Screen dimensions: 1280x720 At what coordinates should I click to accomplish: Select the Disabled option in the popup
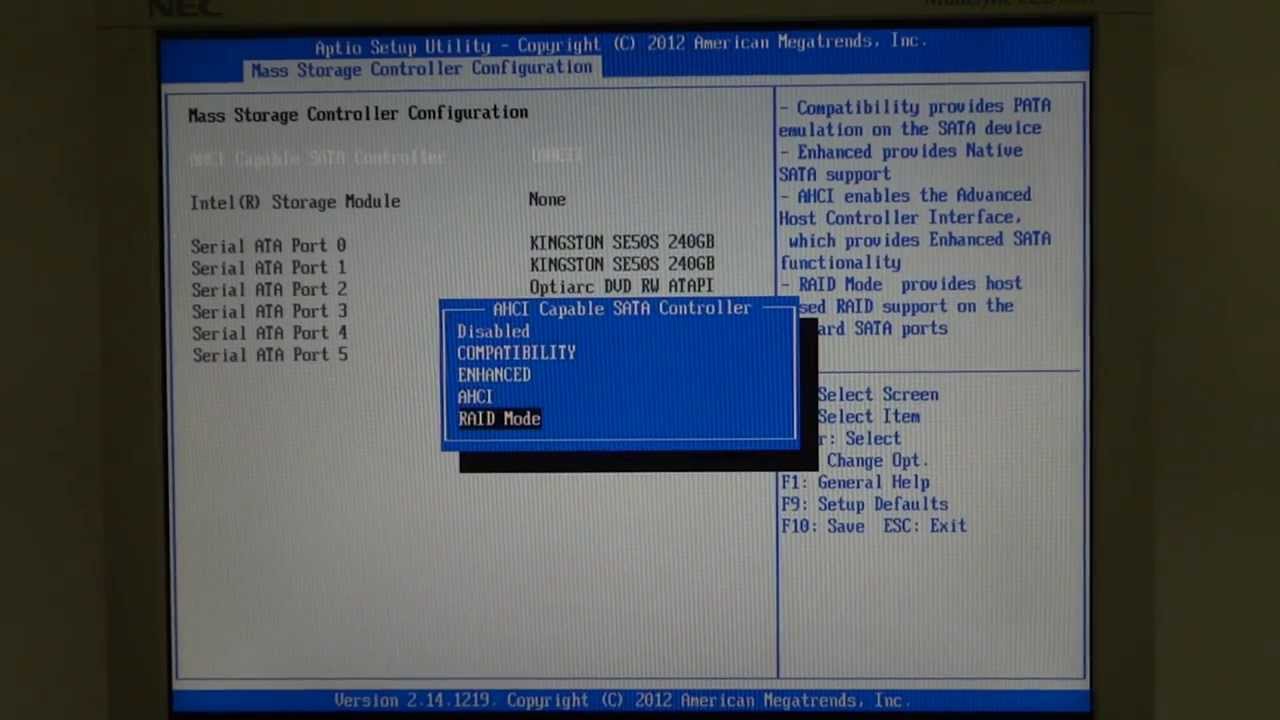493,331
